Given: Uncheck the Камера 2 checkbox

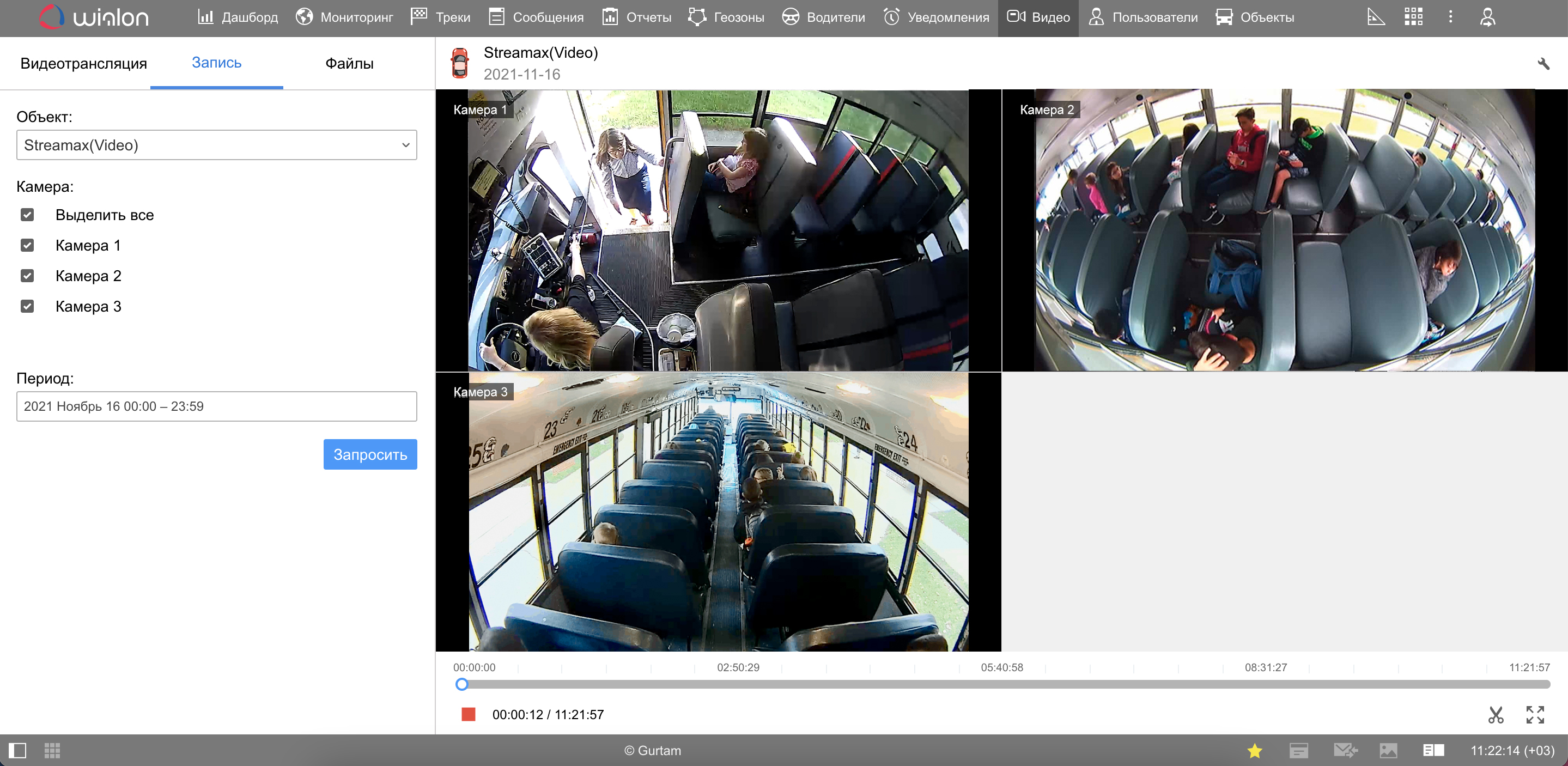Looking at the screenshot, I should coord(27,275).
